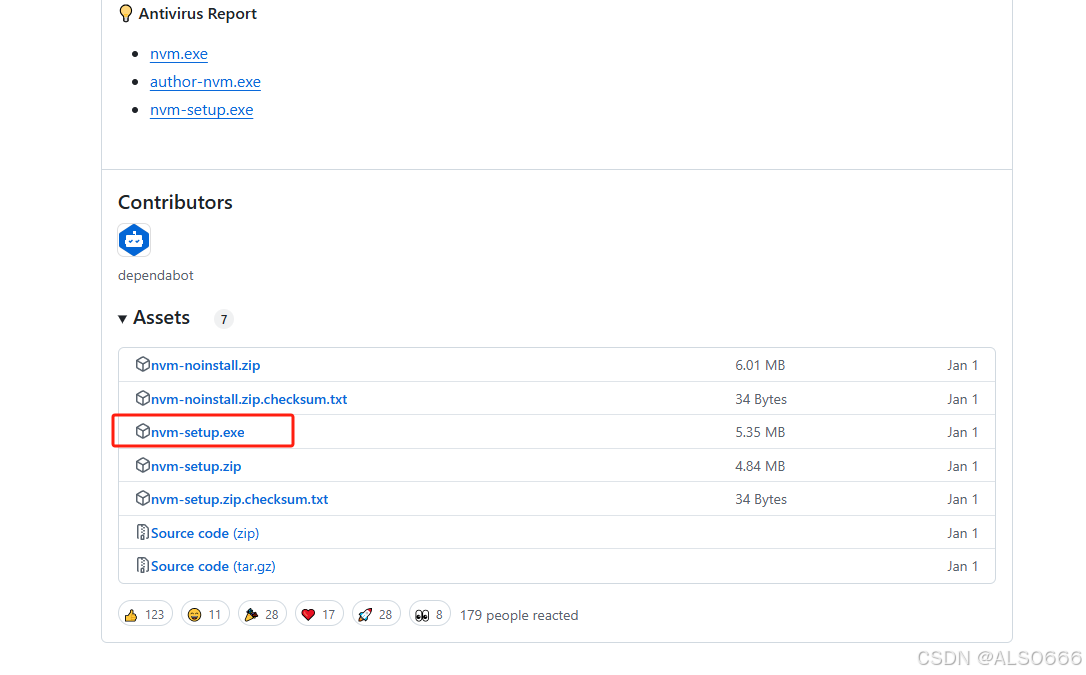Download Source code (zip)

click(x=205, y=534)
